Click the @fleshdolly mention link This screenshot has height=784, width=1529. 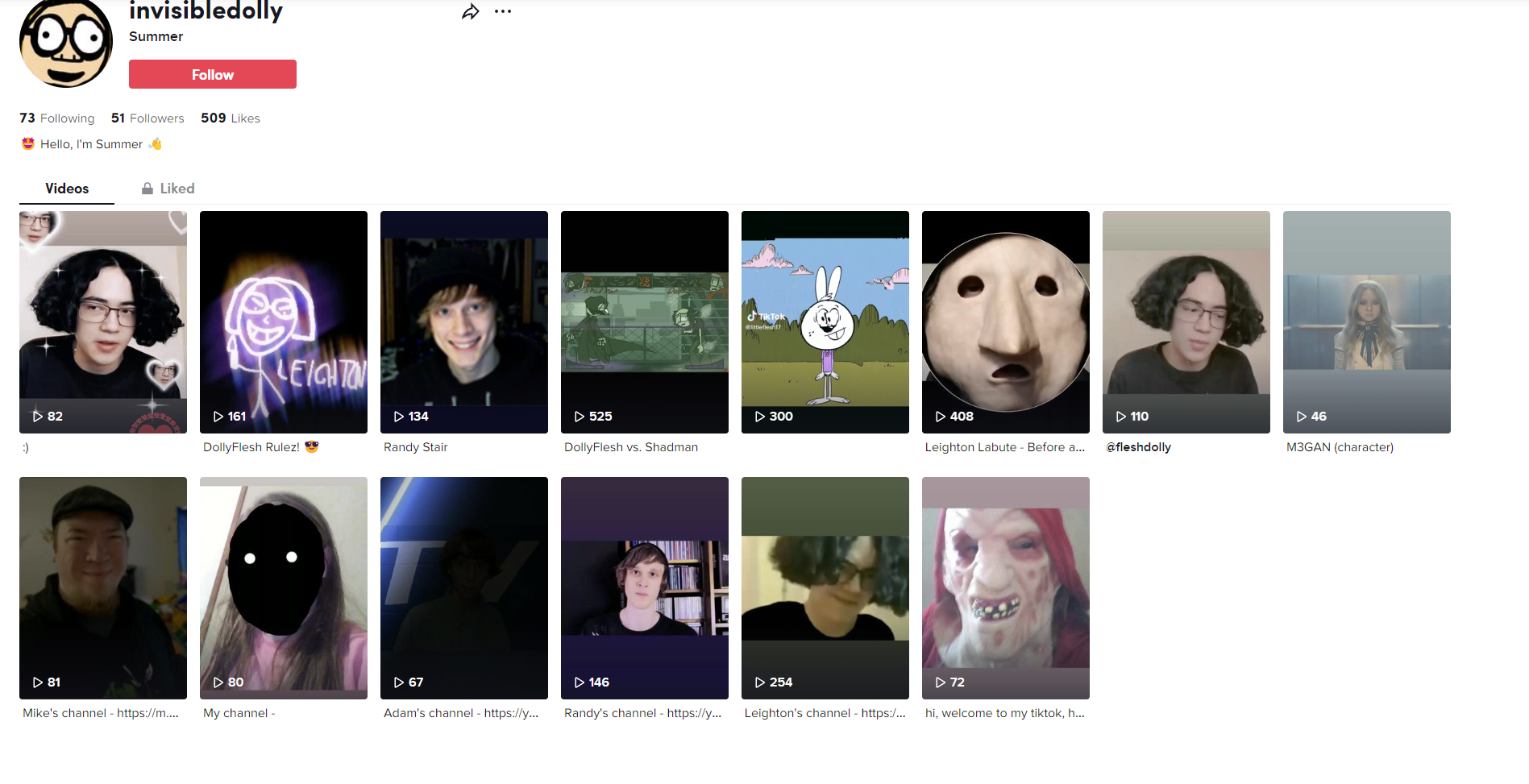(x=1138, y=447)
